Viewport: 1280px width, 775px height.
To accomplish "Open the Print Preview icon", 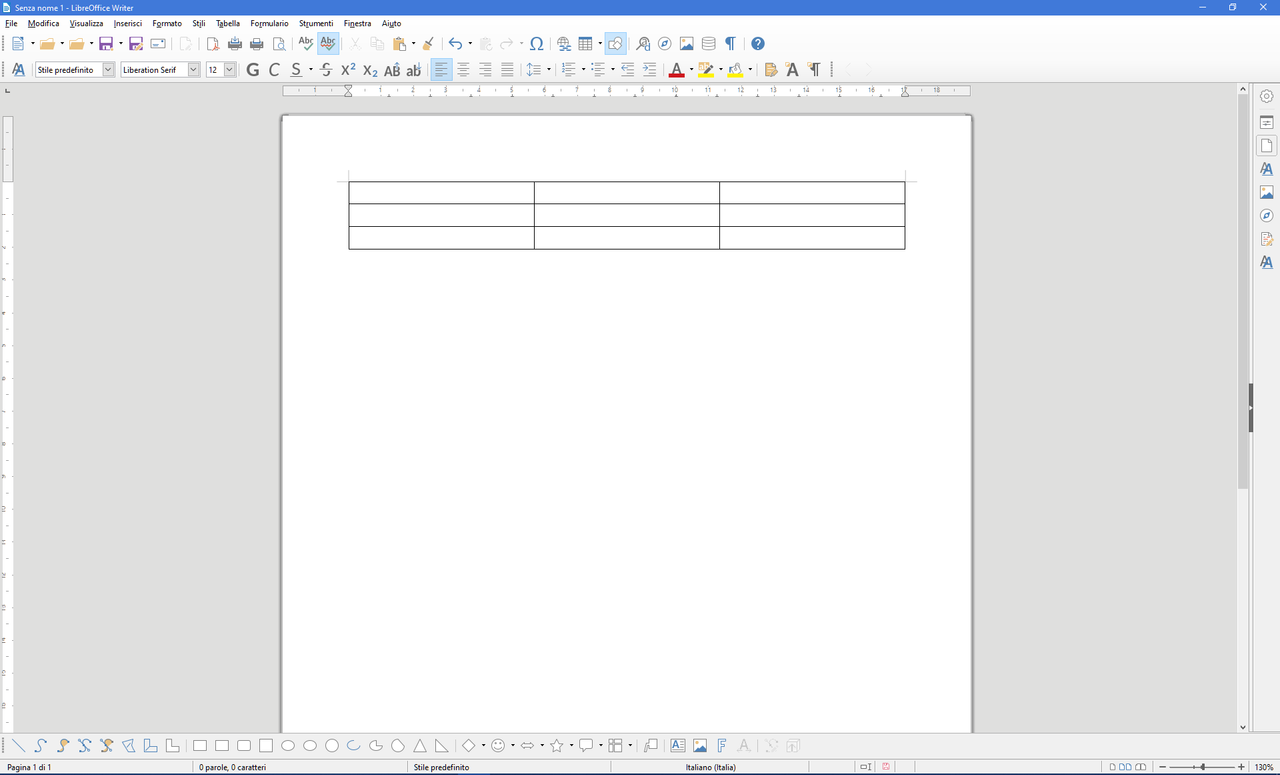I will click(x=279, y=44).
